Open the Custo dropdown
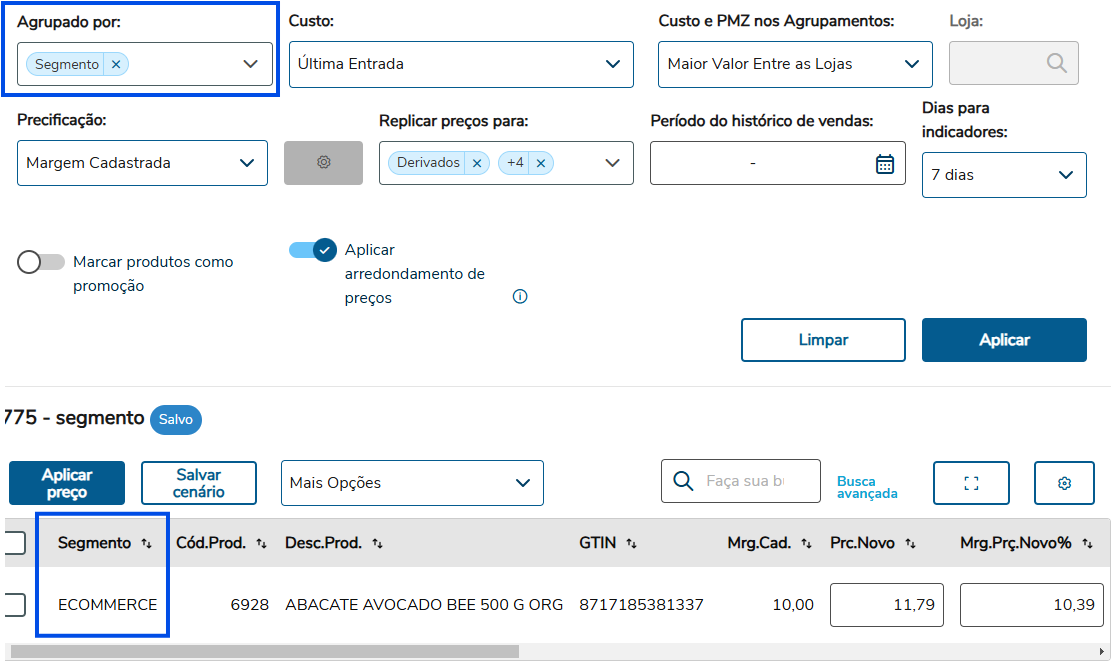Image resolution: width=1113 pixels, height=662 pixels. [x=461, y=64]
